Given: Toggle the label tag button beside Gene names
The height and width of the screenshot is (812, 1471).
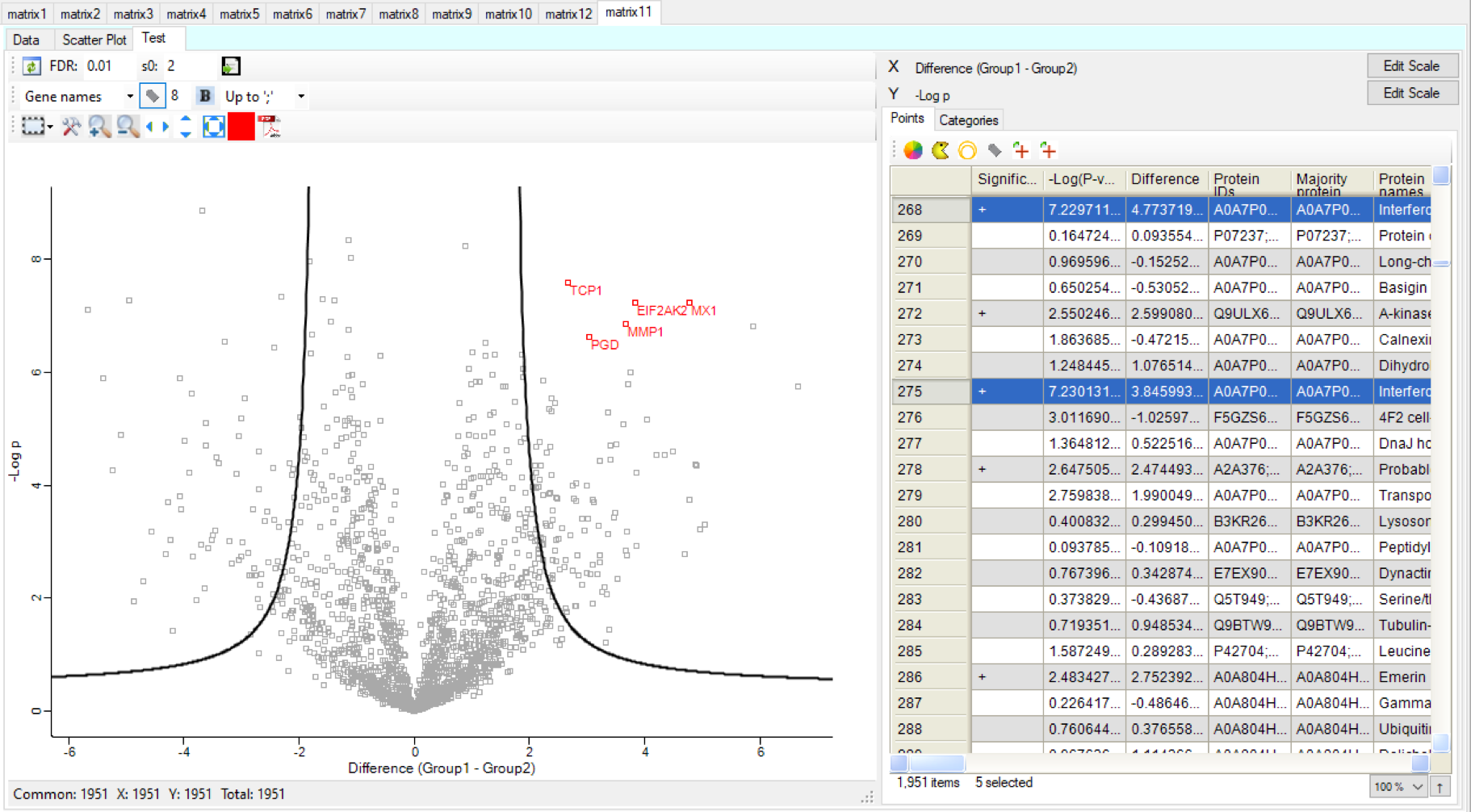Looking at the screenshot, I should [x=152, y=96].
